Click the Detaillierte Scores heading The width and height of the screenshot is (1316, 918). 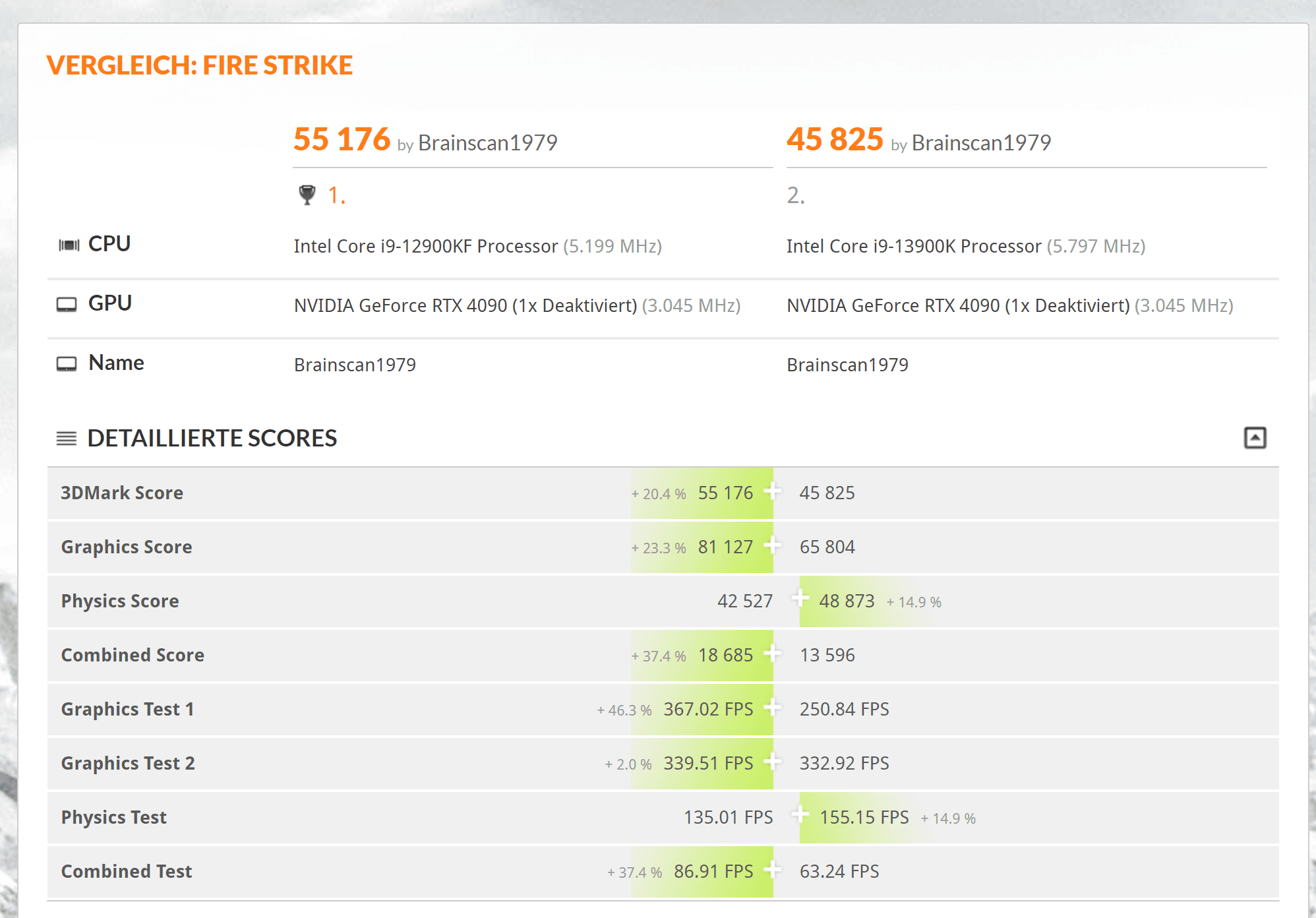click(212, 439)
